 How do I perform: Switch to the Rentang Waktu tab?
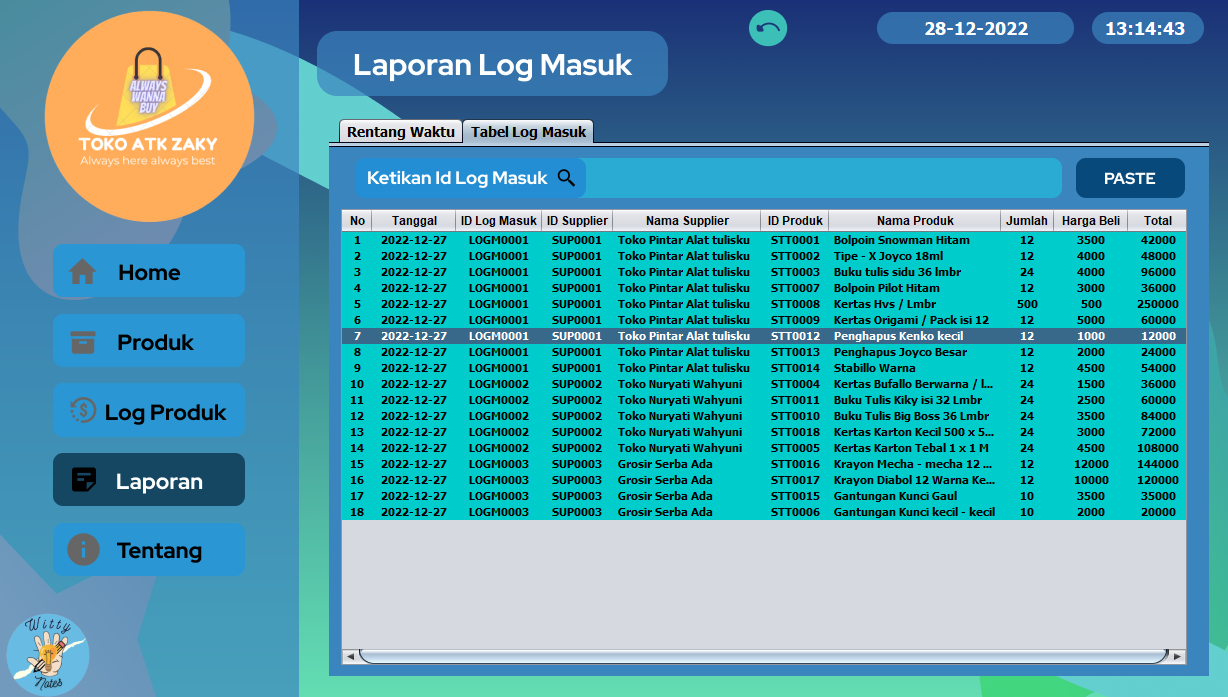point(400,132)
